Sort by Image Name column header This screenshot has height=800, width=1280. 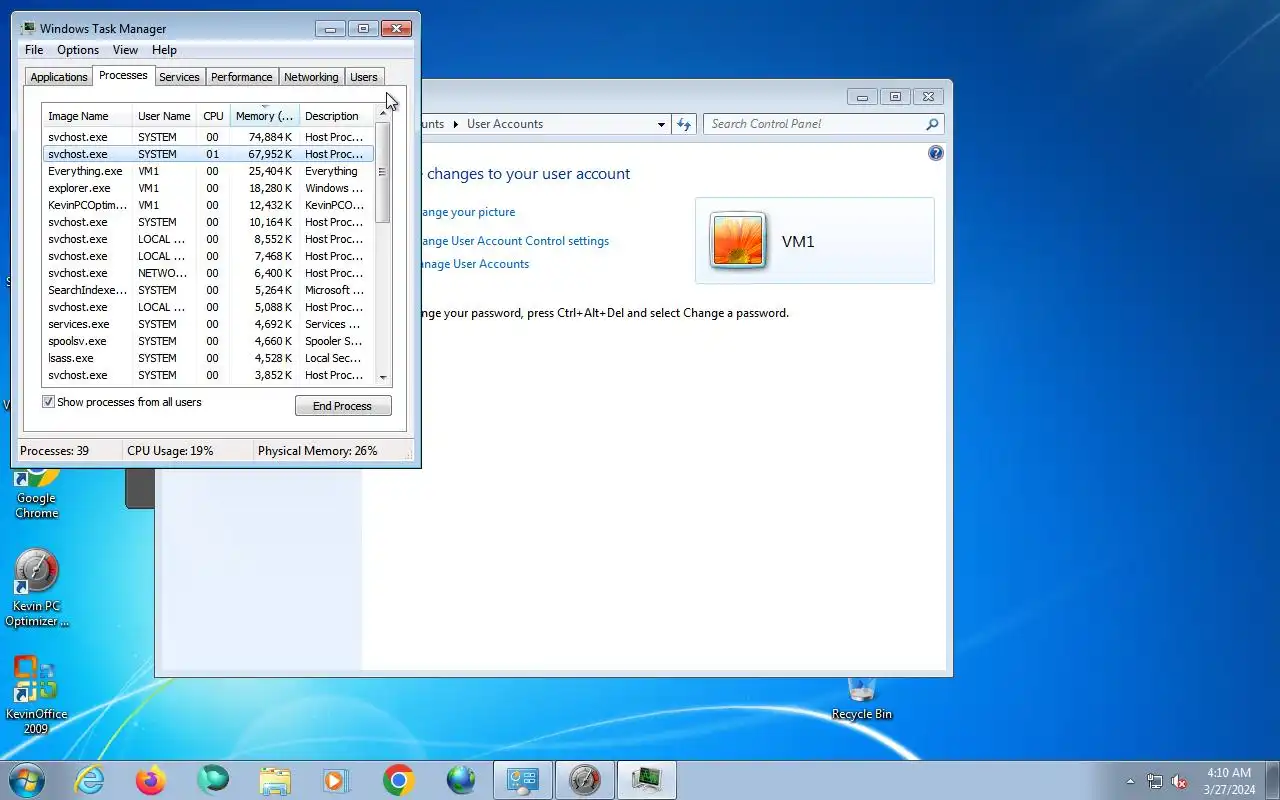(x=88, y=116)
